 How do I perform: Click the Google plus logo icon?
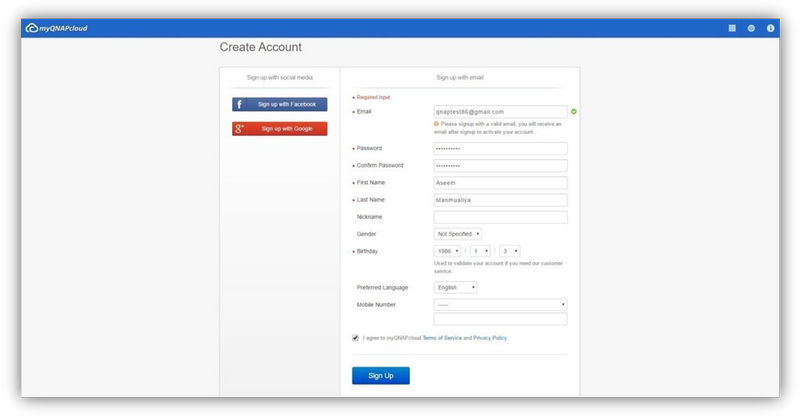(240, 129)
